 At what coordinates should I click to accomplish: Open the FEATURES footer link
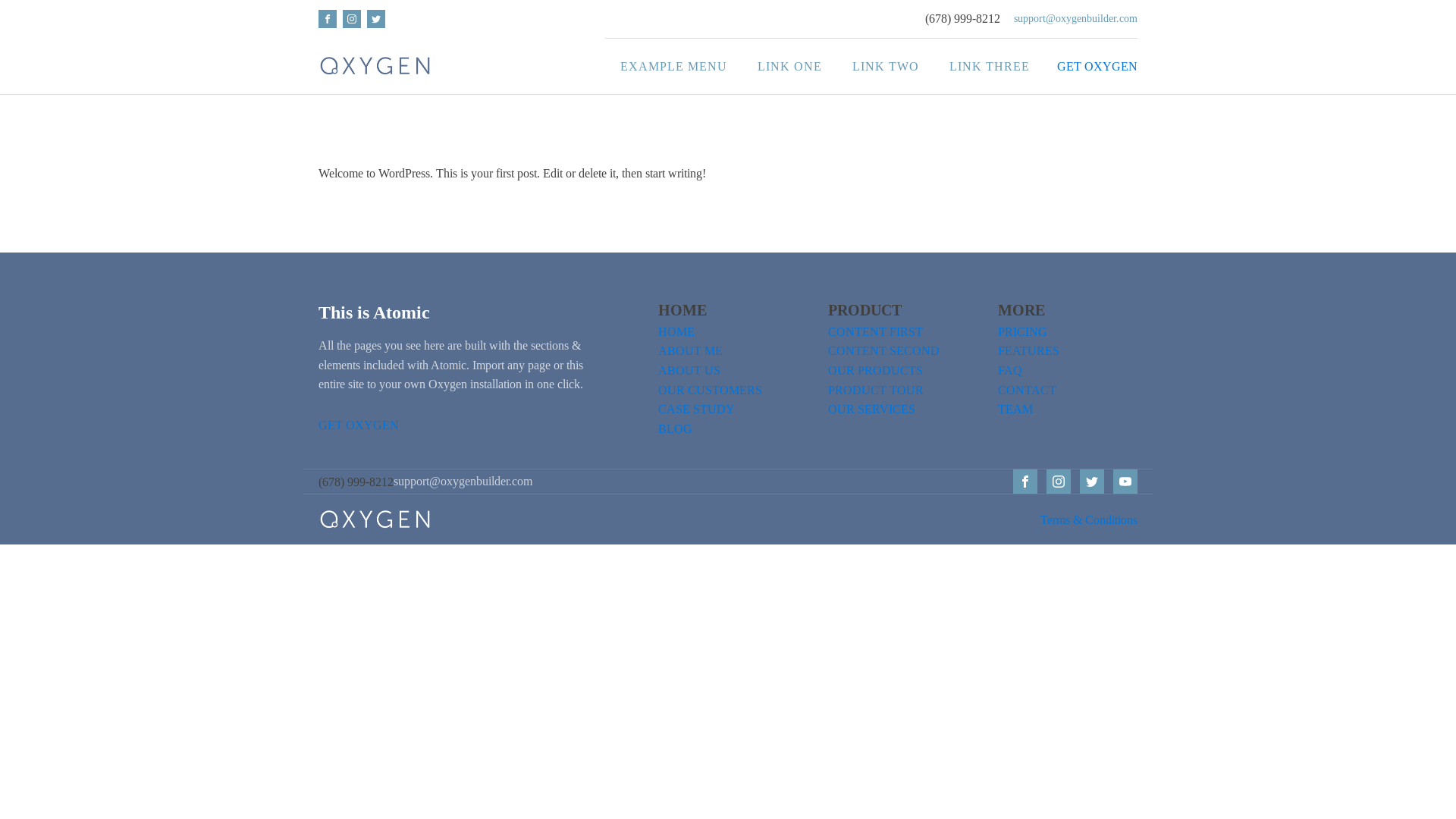(1028, 351)
